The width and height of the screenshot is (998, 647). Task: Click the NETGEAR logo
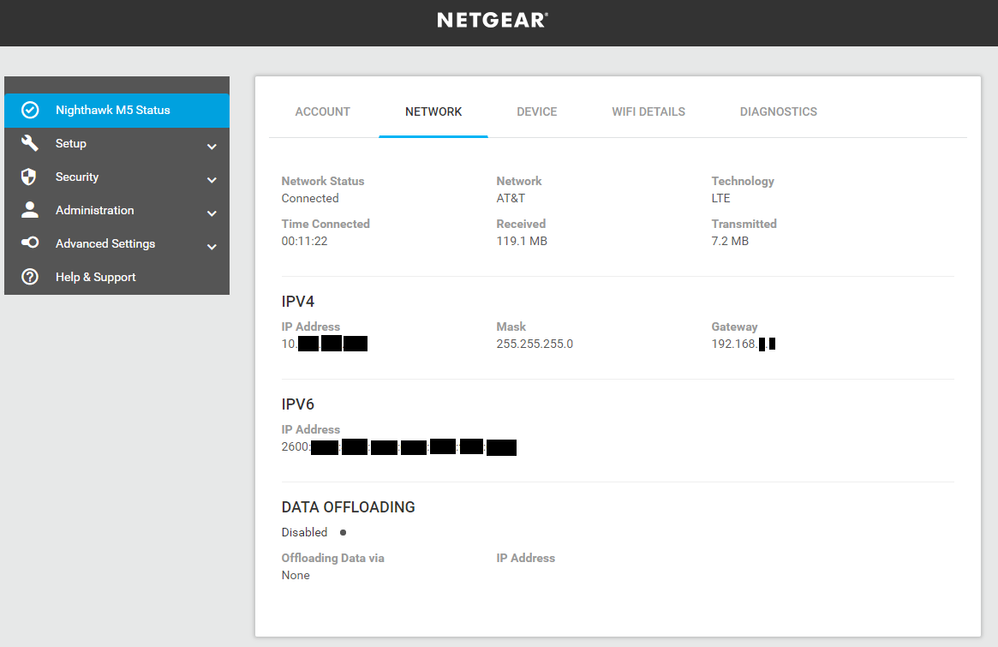click(493, 20)
